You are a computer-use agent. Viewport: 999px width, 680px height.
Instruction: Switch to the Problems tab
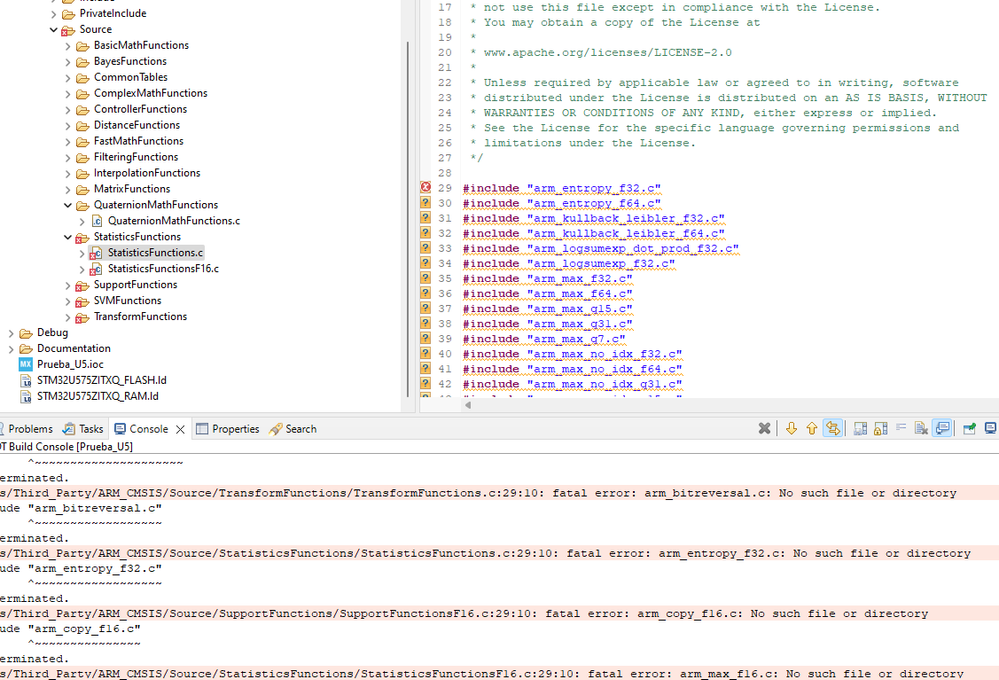click(x=25, y=429)
